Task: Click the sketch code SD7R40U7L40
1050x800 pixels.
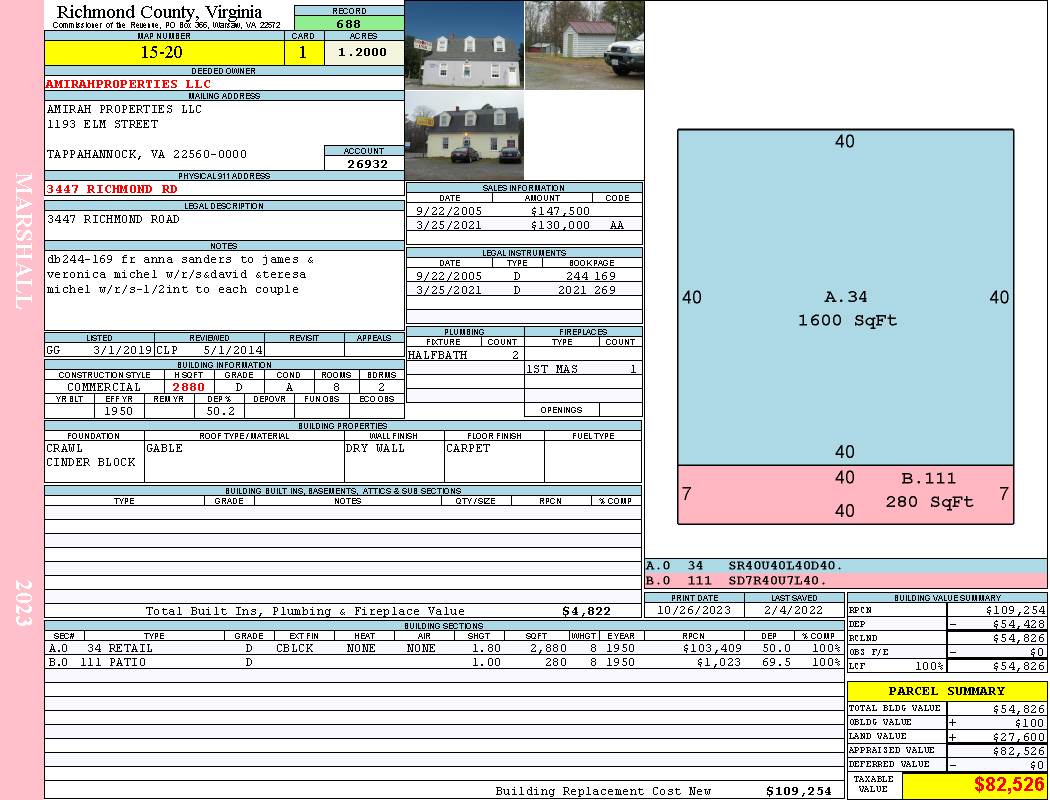Action: (777, 580)
